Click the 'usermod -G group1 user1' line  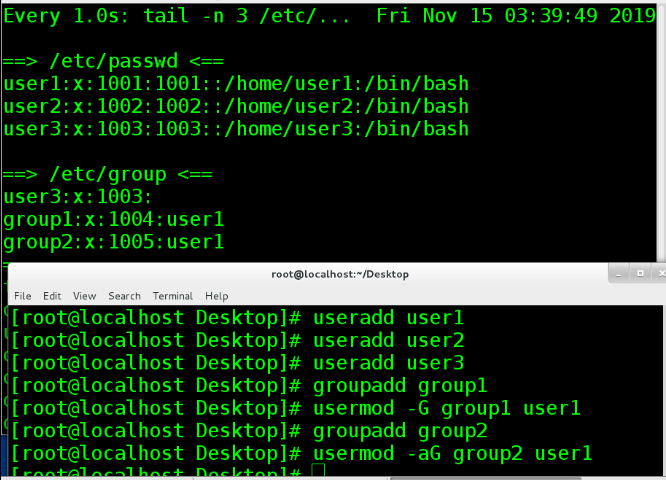pos(295,408)
